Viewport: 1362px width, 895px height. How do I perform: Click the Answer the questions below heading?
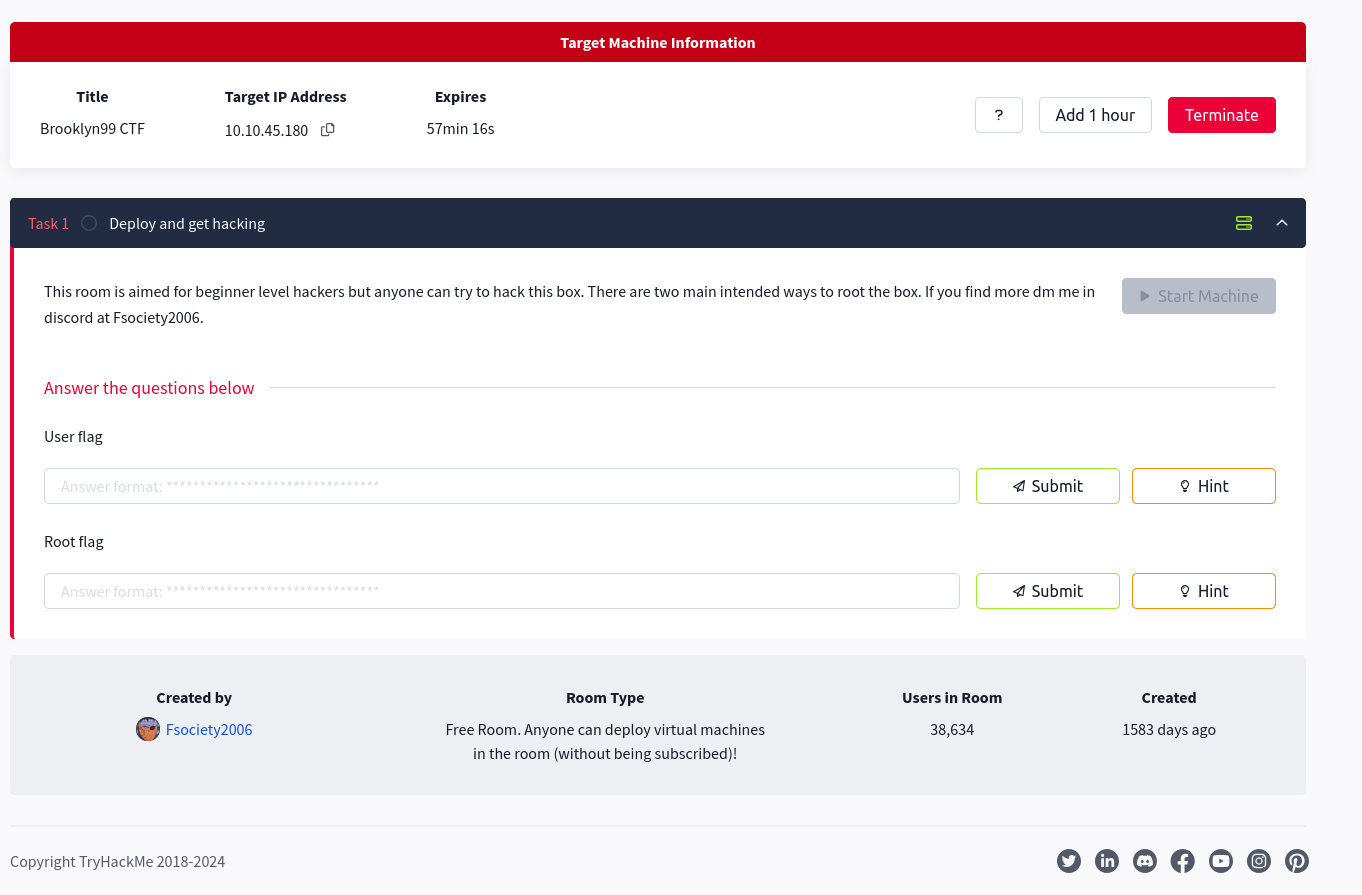pyautogui.click(x=149, y=387)
